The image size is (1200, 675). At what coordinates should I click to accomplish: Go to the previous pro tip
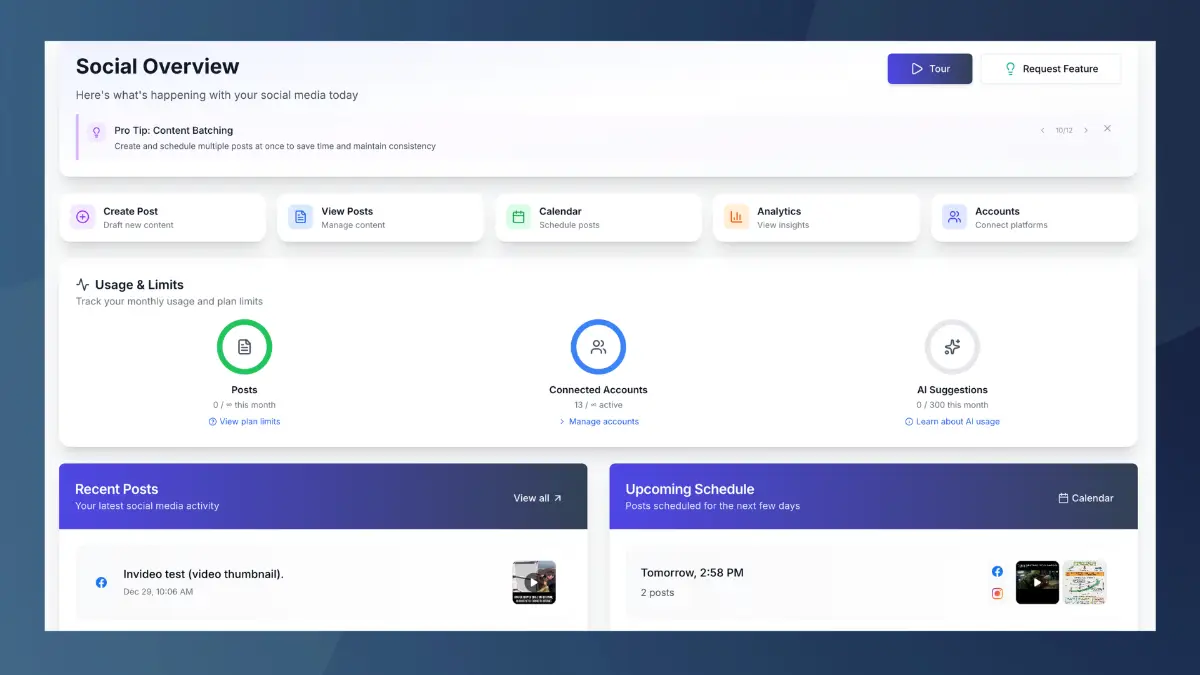(x=1042, y=130)
